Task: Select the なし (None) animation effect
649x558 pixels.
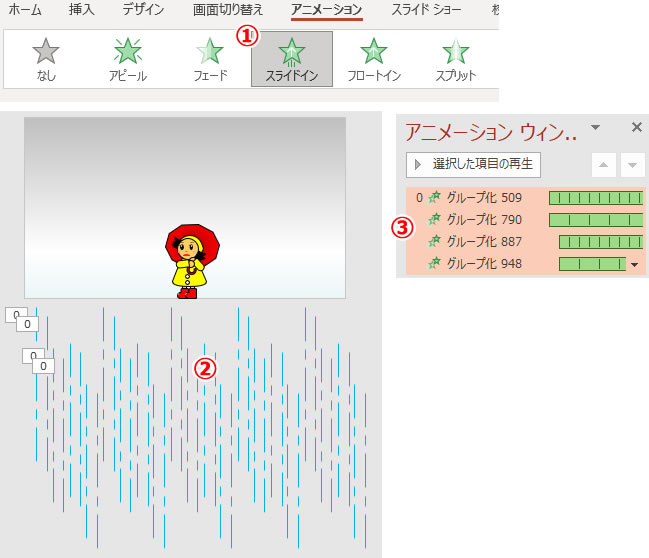Action: coord(45,59)
